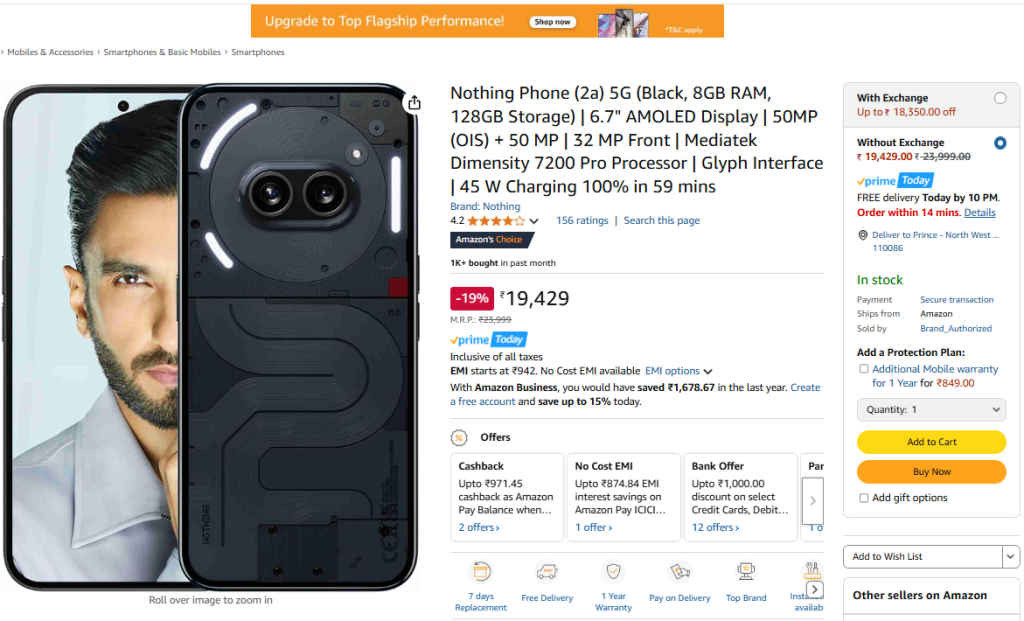The height and width of the screenshot is (621, 1024).
Task: Open the 156 ratings link
Action: 582,220
